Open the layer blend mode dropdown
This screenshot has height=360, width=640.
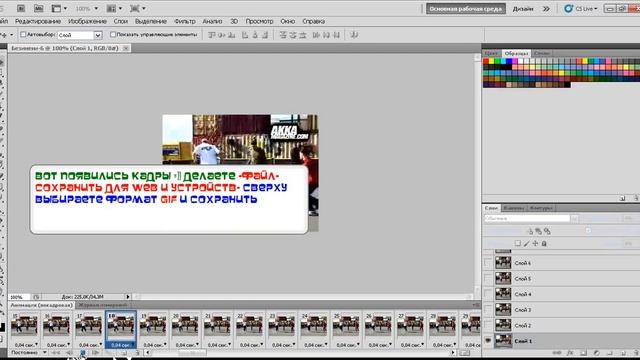[x=531, y=219]
